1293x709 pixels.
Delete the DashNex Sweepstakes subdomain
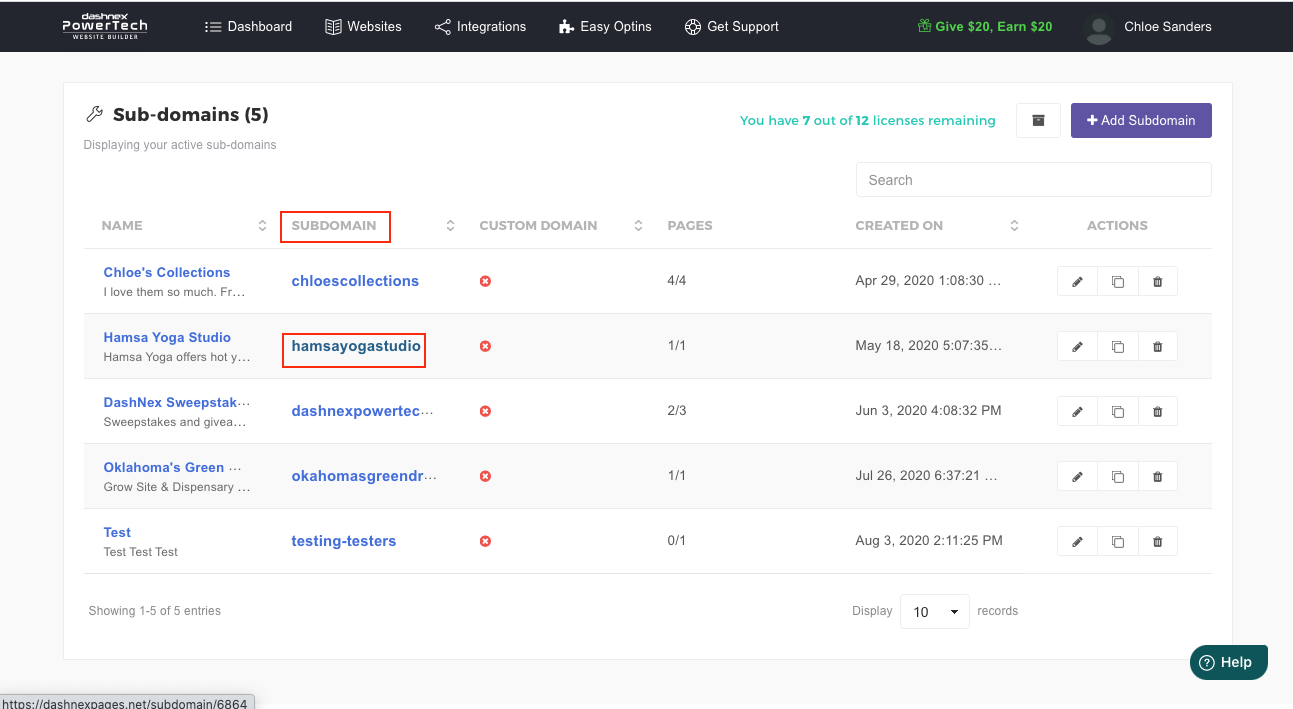click(1157, 412)
